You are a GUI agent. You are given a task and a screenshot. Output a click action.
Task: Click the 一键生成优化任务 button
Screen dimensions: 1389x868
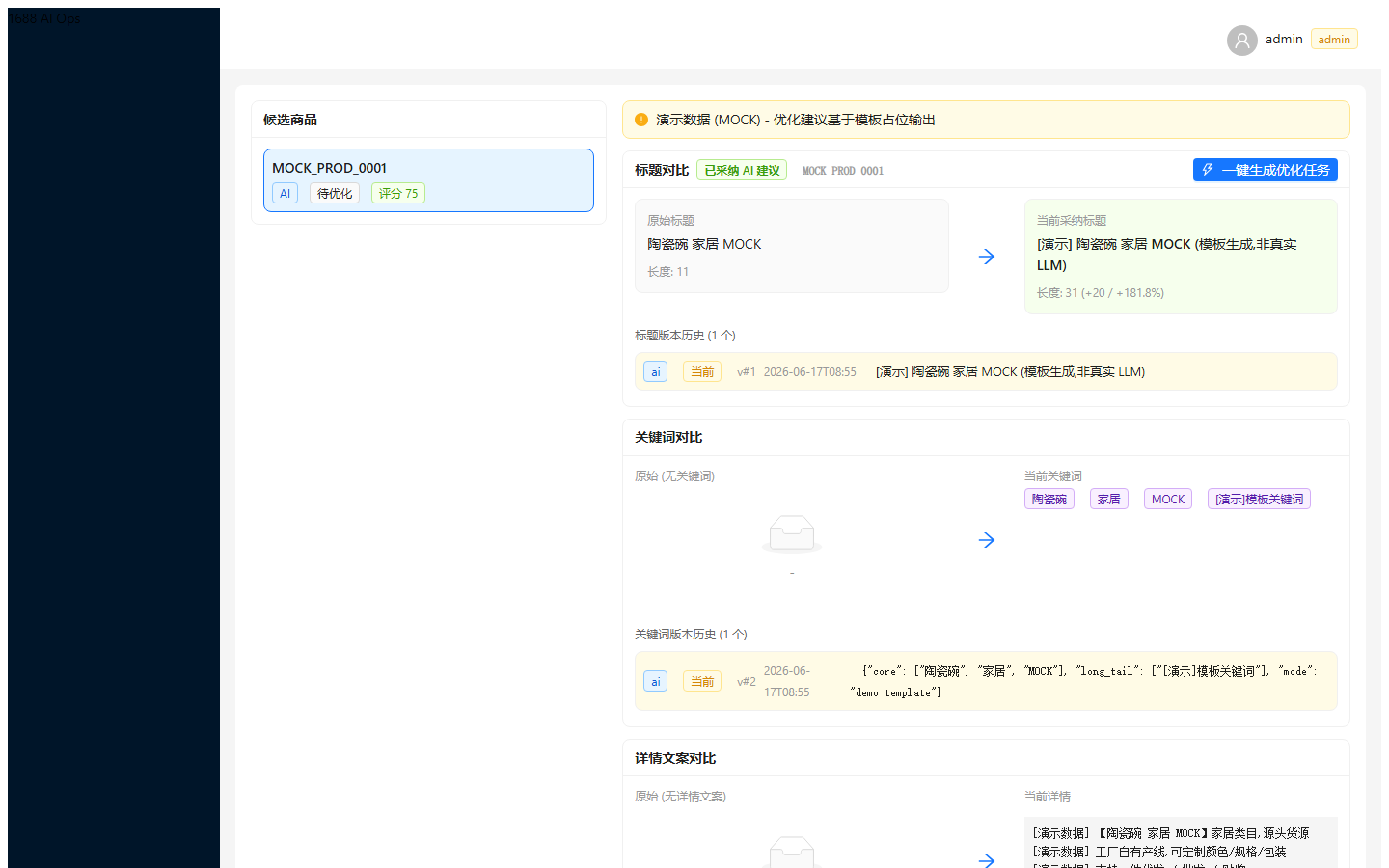(1265, 170)
